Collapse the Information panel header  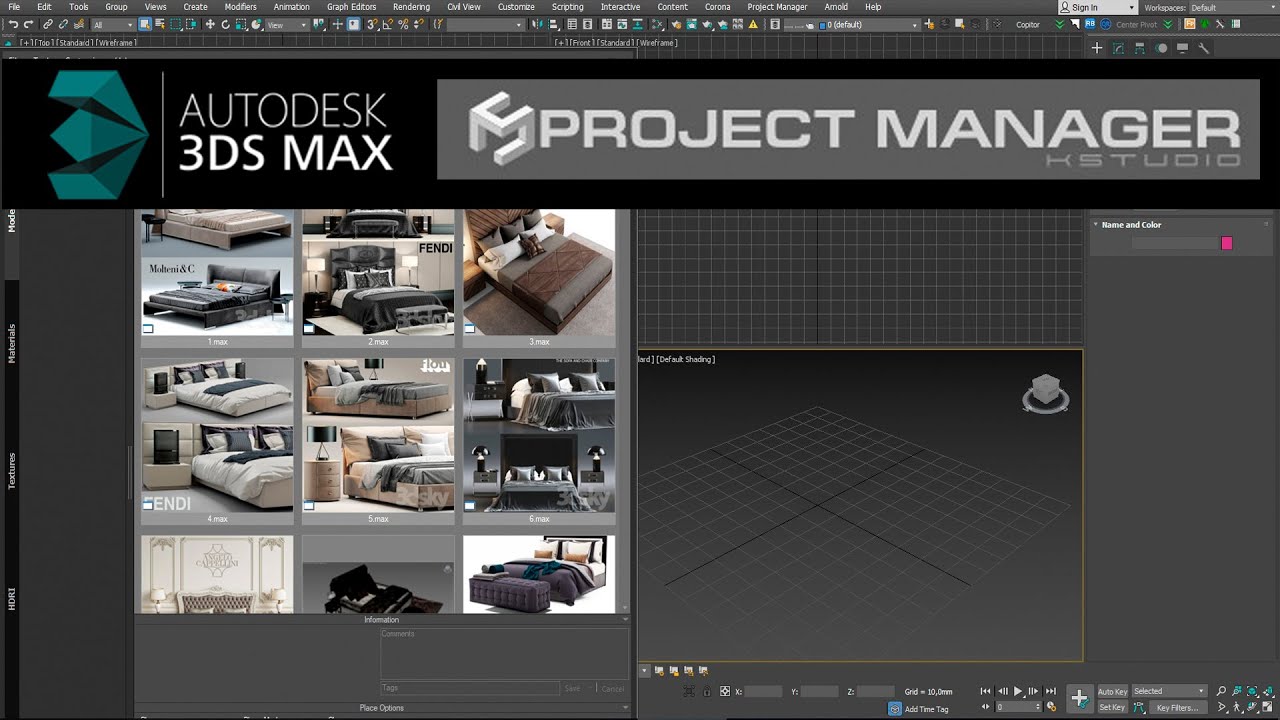pos(382,620)
